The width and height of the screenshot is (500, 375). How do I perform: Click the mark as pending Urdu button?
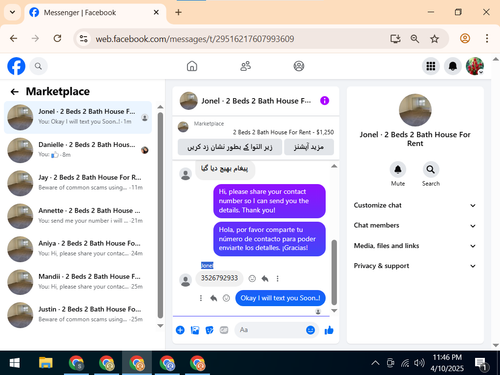(230, 147)
